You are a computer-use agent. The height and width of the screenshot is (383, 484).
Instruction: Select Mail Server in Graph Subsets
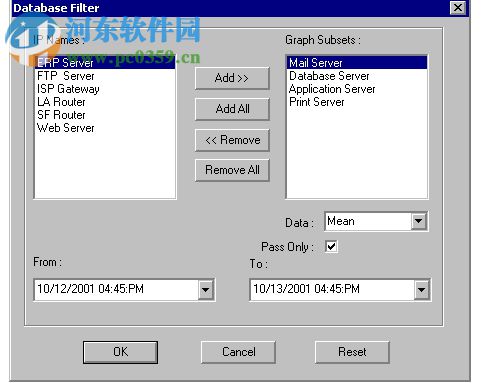pyautogui.click(x=357, y=63)
